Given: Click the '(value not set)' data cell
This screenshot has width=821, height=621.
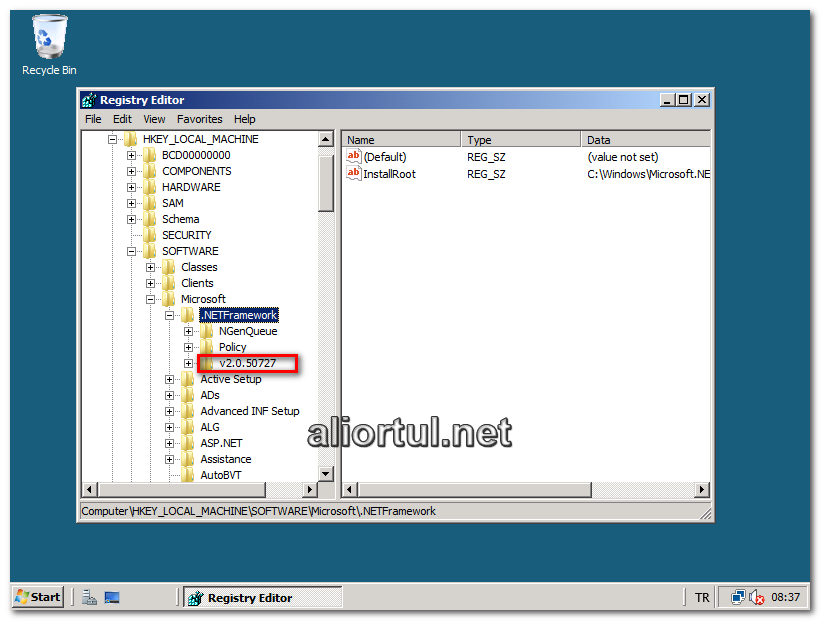Looking at the screenshot, I should (623, 157).
